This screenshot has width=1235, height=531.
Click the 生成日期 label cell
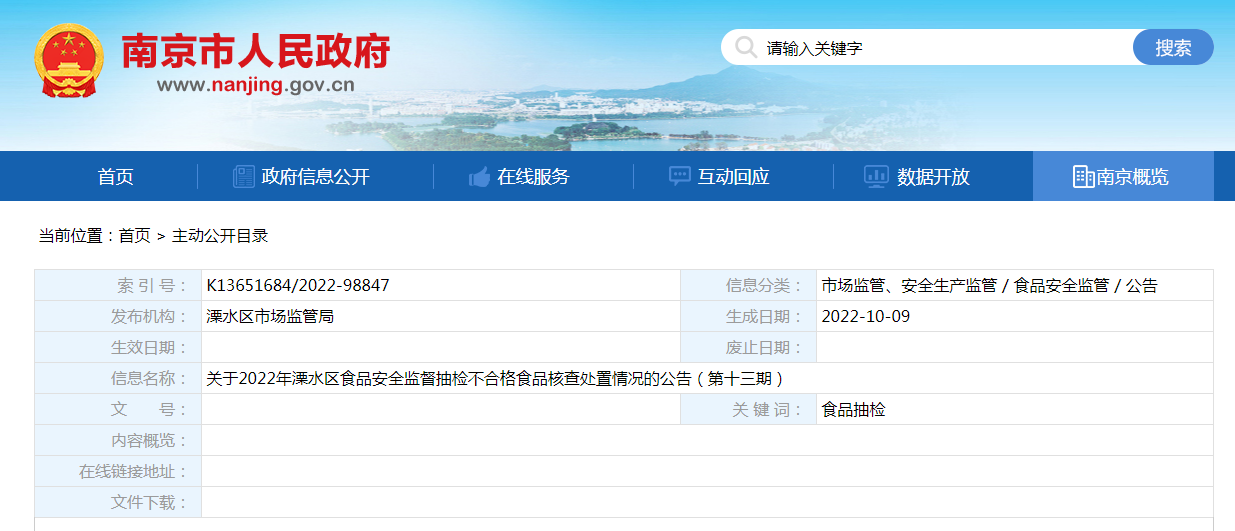click(x=749, y=317)
